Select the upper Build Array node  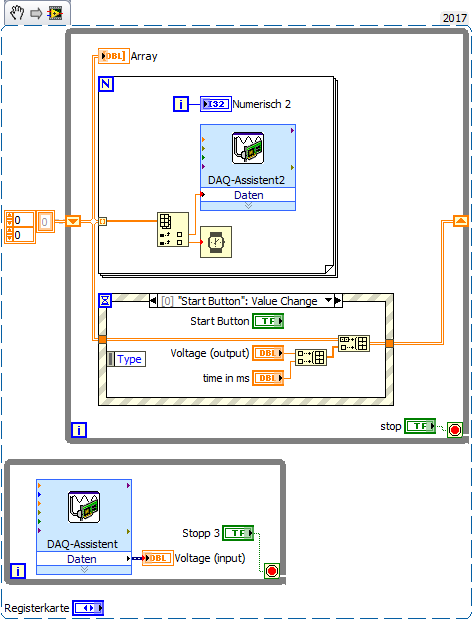(x=354, y=343)
